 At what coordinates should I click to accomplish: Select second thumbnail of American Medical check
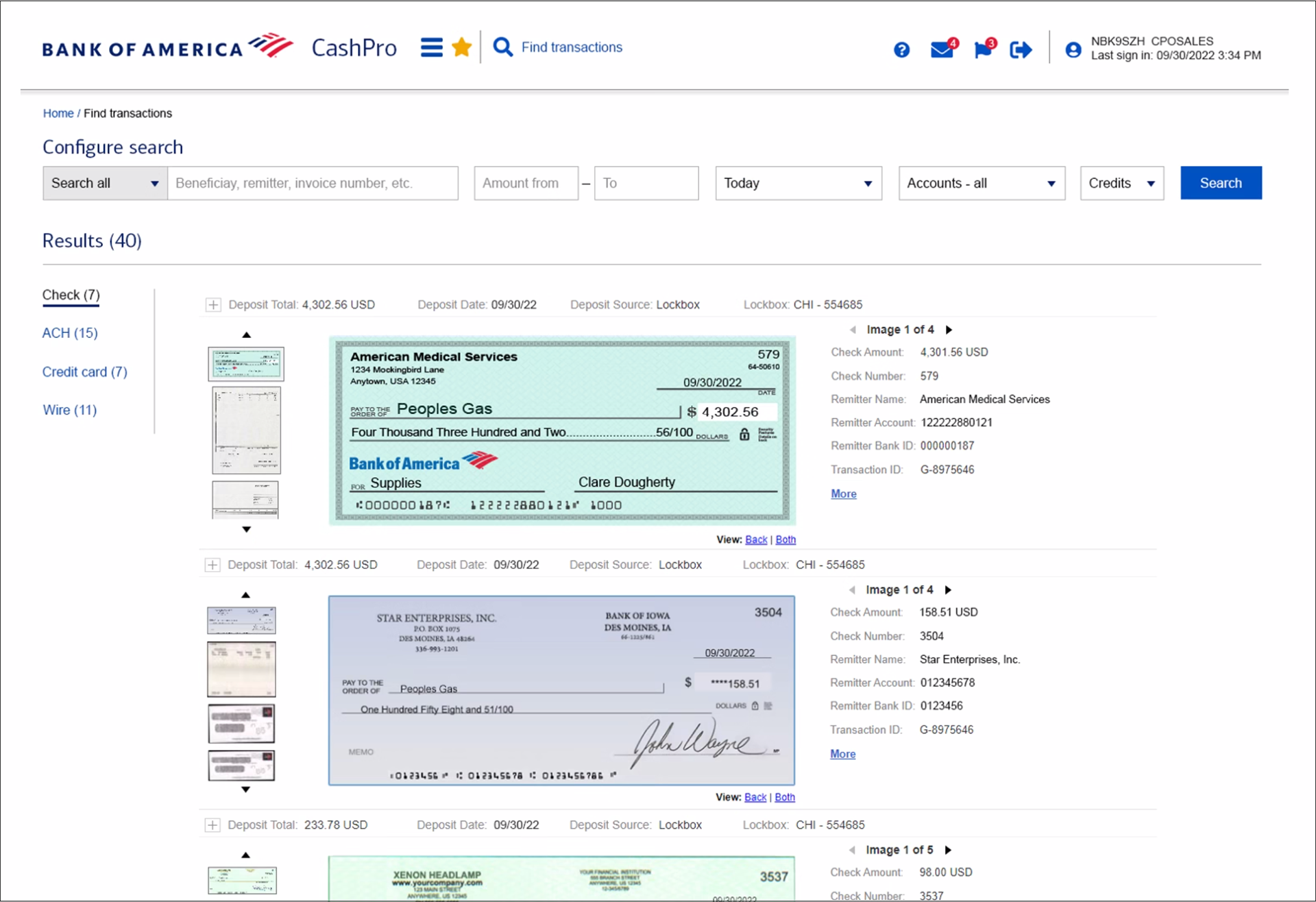point(246,430)
